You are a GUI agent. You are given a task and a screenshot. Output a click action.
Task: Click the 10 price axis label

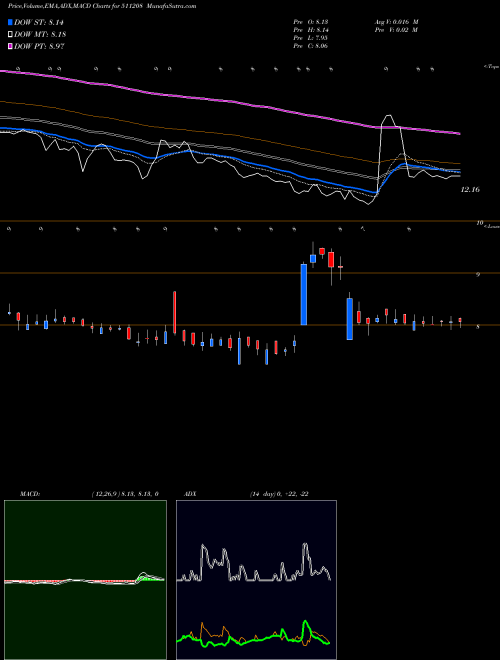click(479, 223)
